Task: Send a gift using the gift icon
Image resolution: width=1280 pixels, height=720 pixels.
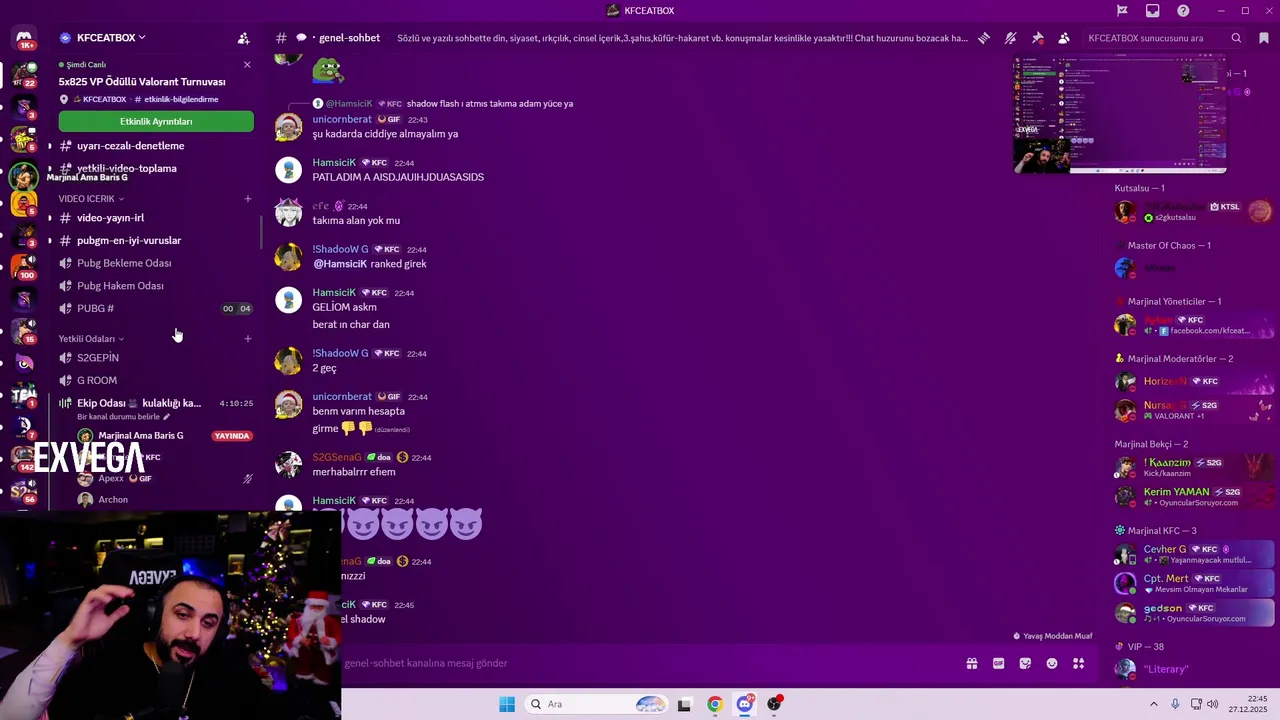Action: click(x=971, y=663)
